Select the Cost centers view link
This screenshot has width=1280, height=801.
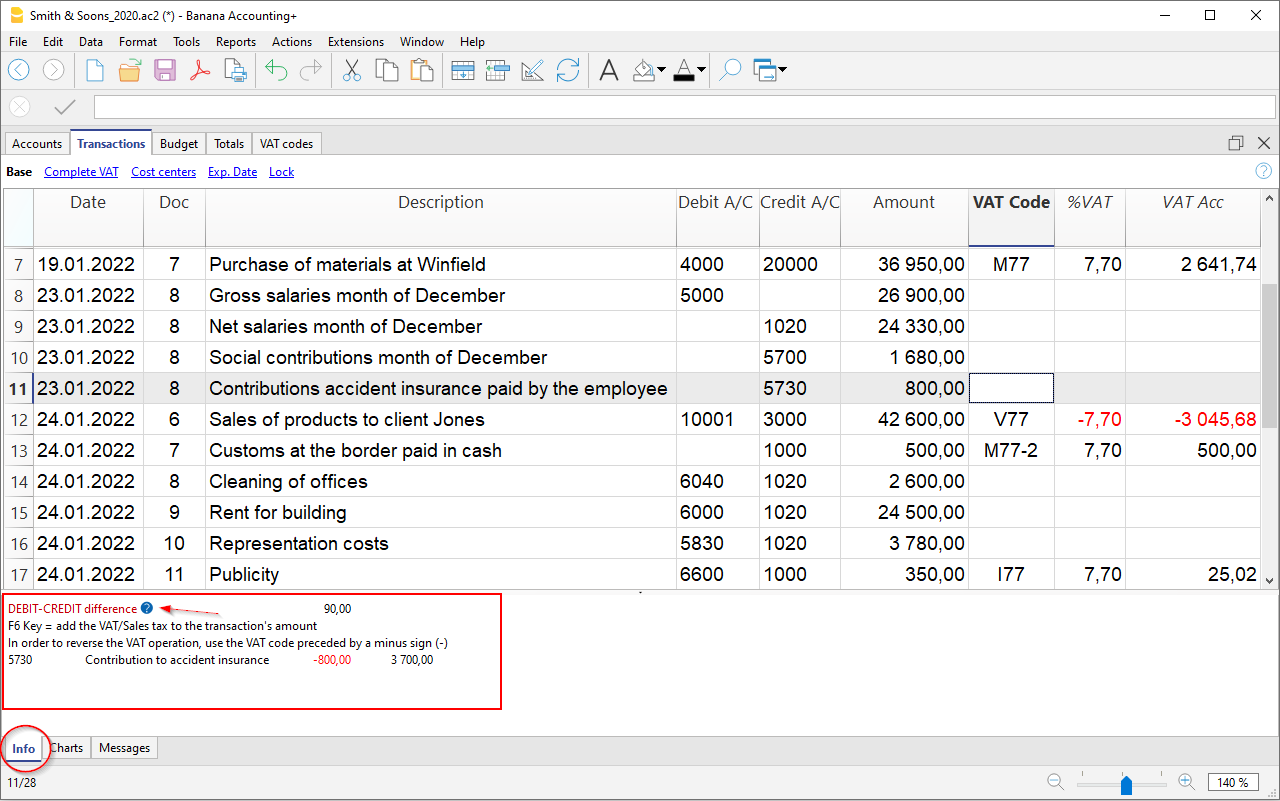163,172
